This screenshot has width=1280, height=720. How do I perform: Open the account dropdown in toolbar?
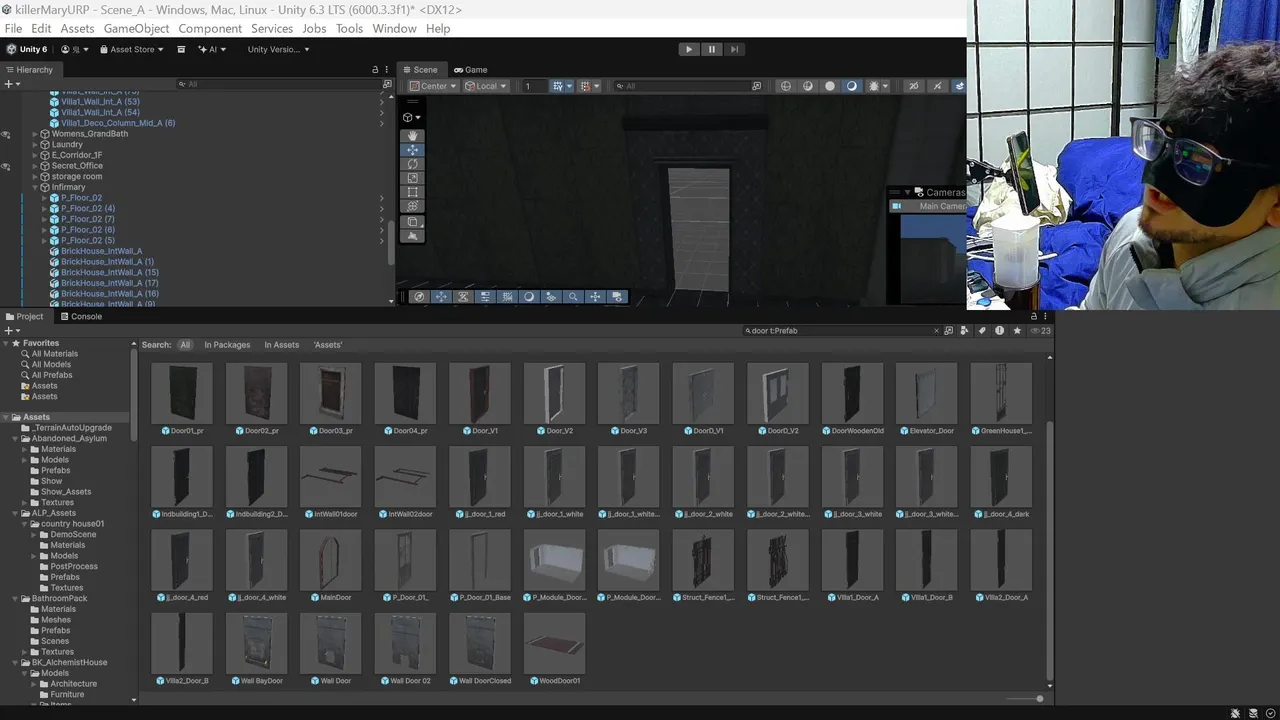click(x=74, y=49)
